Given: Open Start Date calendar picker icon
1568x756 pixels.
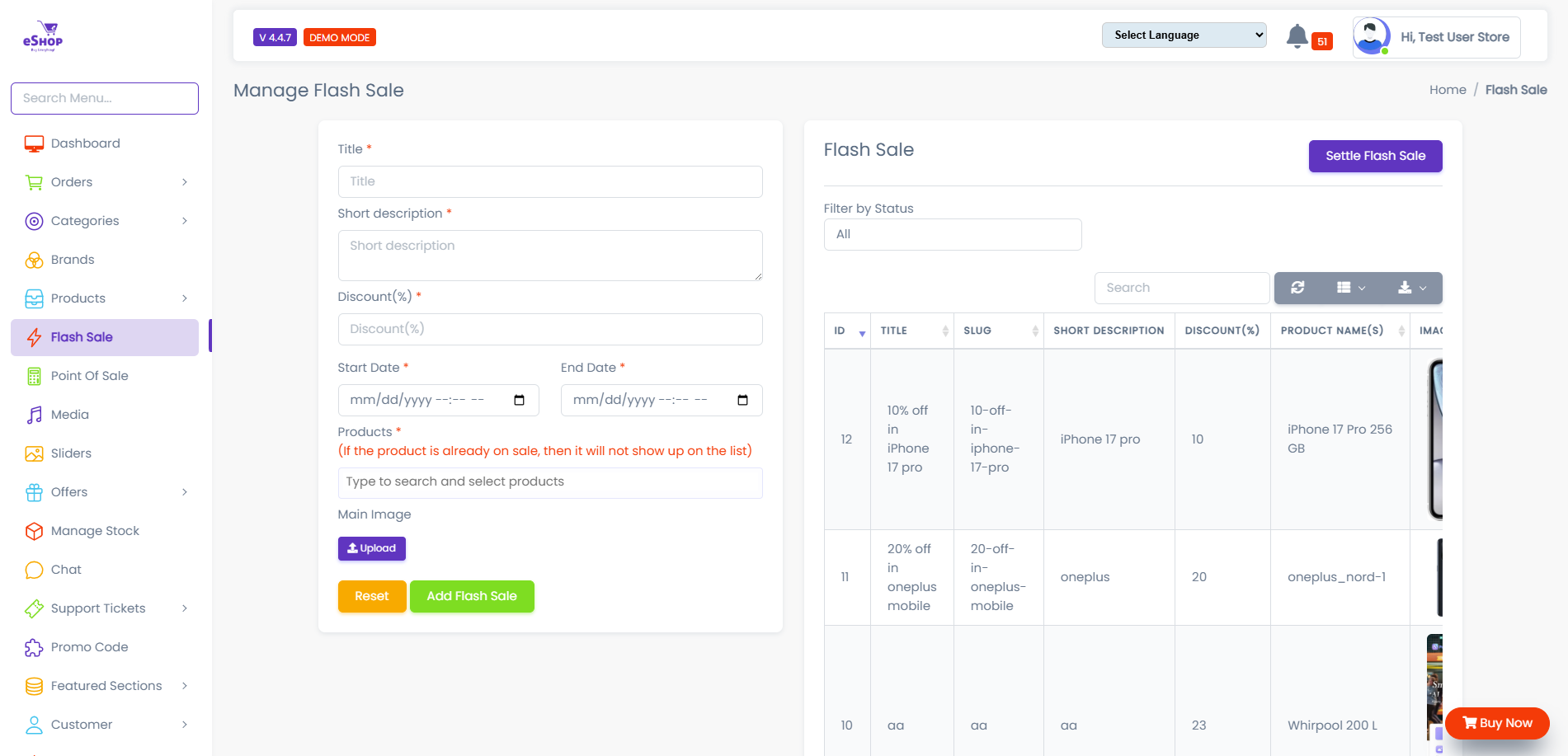Looking at the screenshot, I should pos(520,400).
